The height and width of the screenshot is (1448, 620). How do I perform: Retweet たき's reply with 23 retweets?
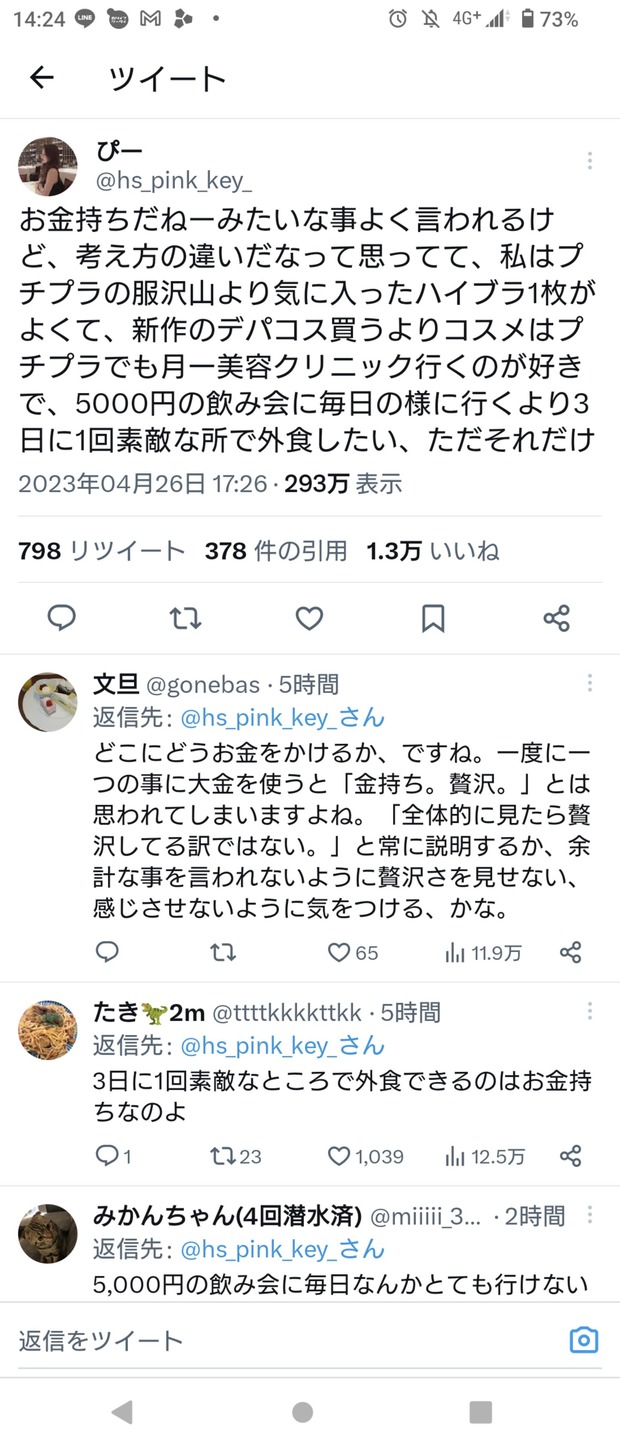224,1156
